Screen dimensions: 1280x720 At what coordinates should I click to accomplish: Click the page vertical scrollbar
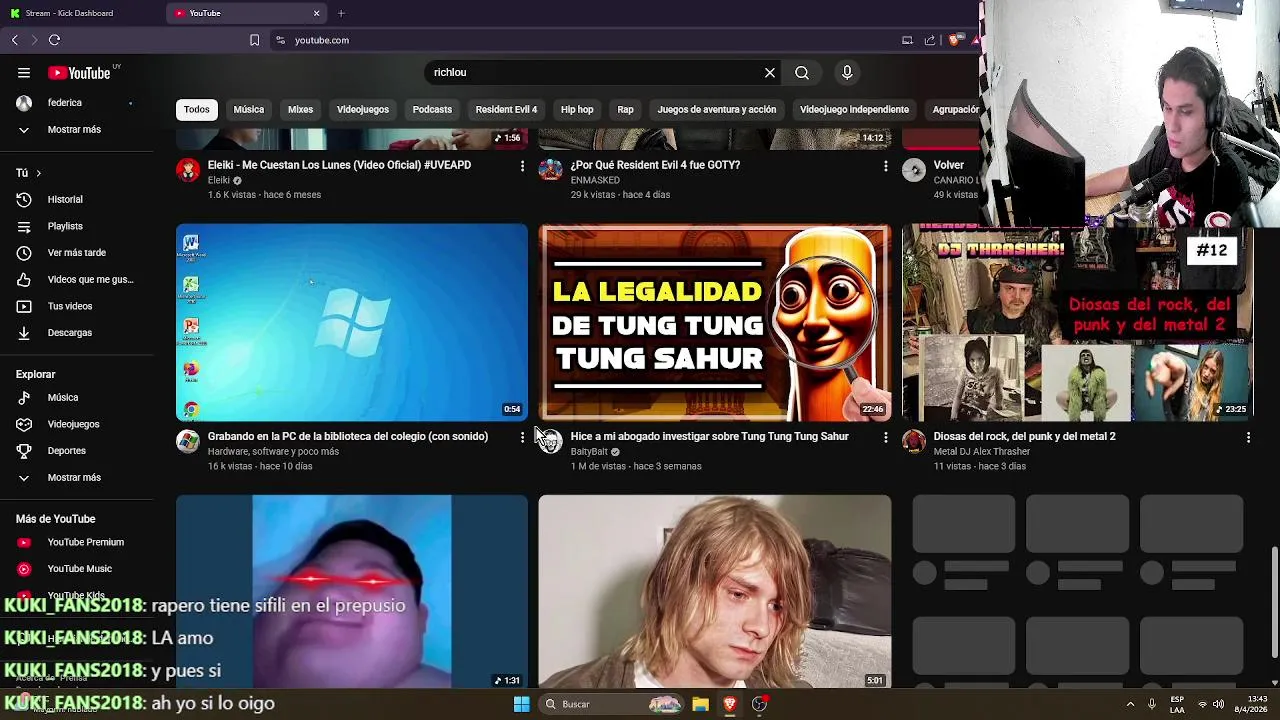pyautogui.click(x=1274, y=600)
